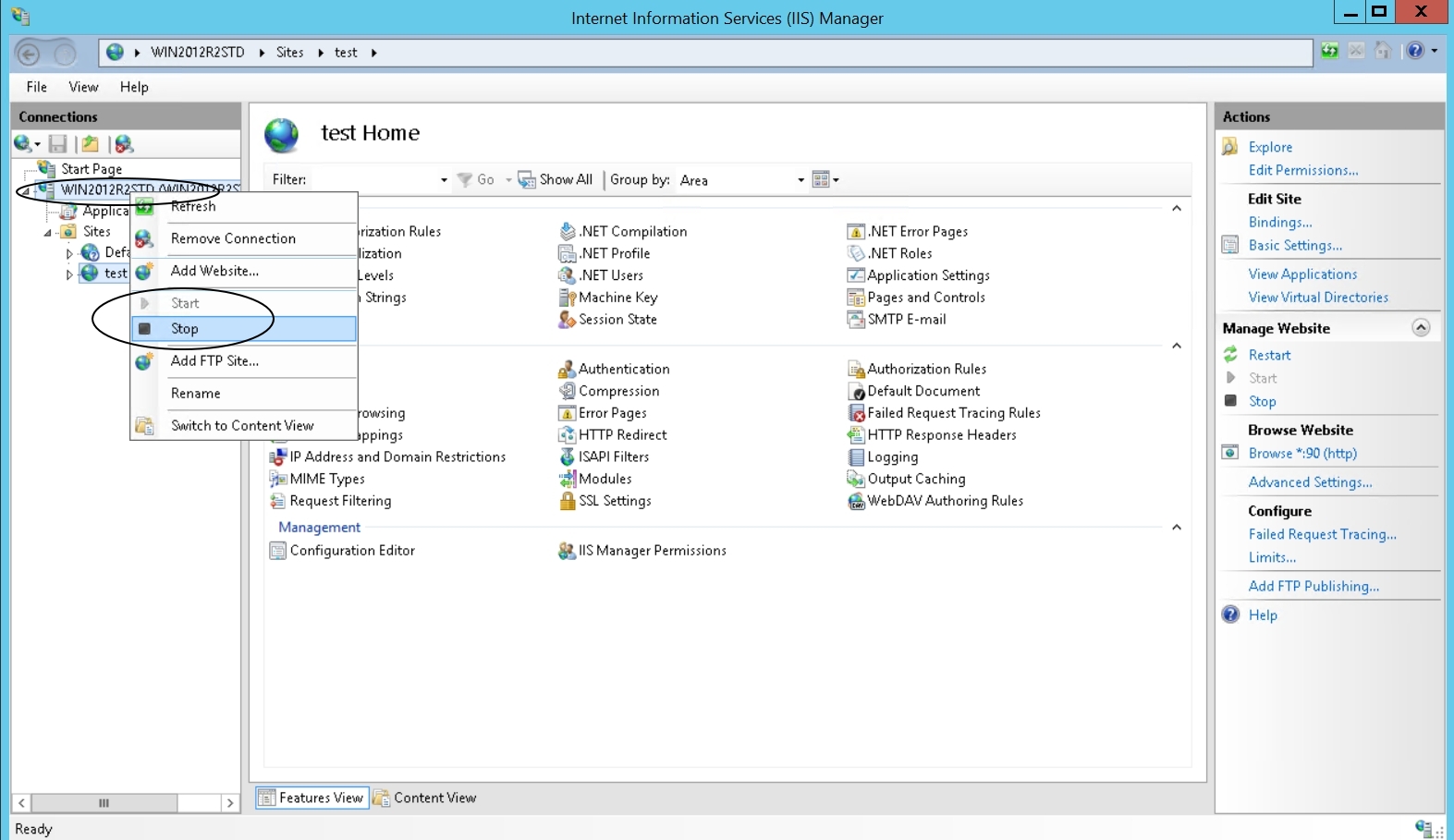The height and width of the screenshot is (840, 1454).
Task: Open the view mode dropdown button
Action: [825, 179]
